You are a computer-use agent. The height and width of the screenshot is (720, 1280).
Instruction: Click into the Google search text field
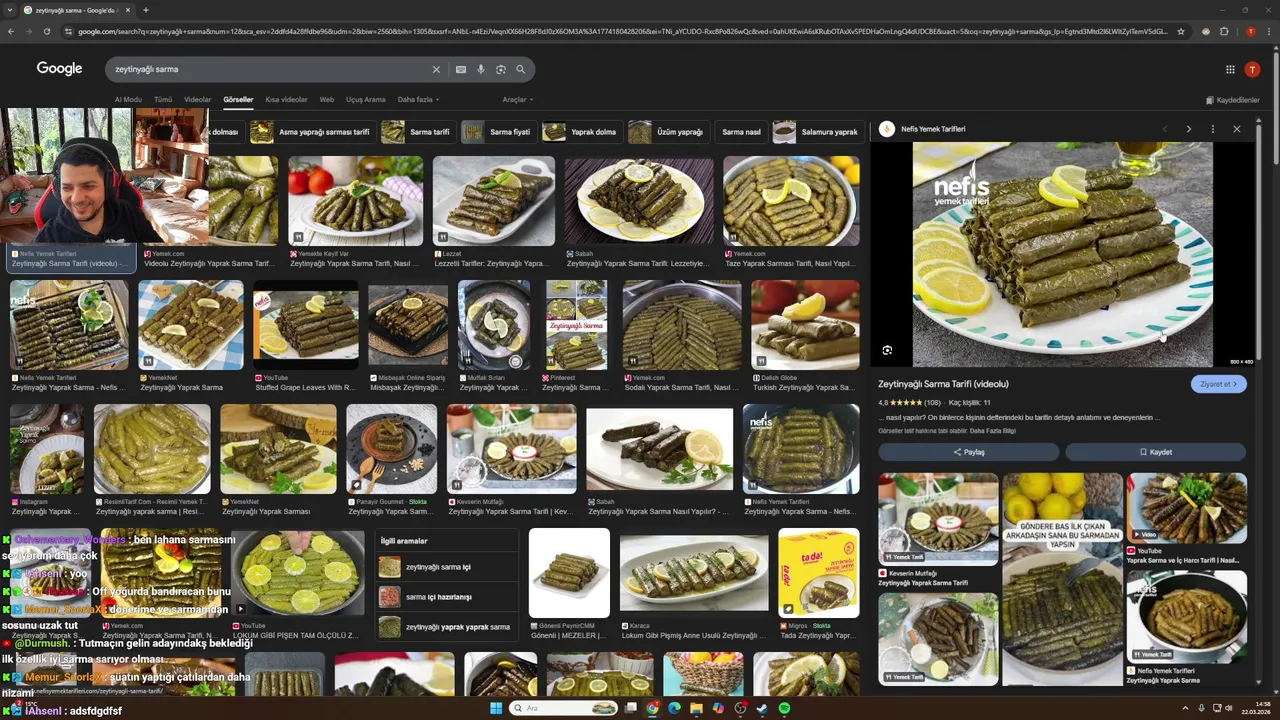point(270,69)
